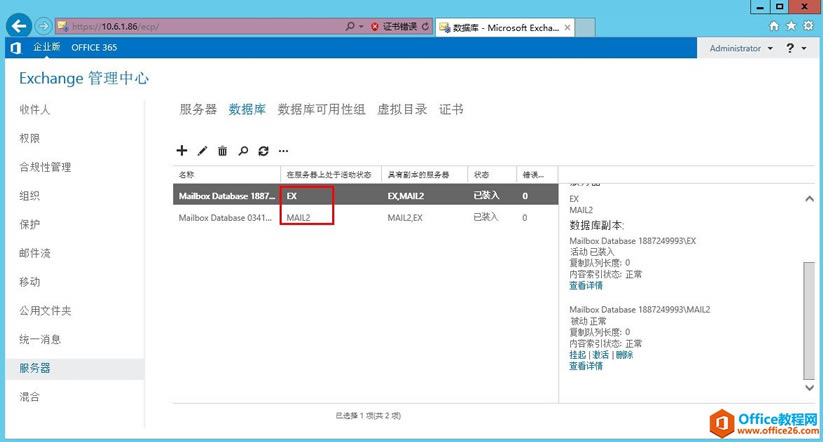Screen dimensions: 823x442
Task: Click the details pane scroll-down arrow
Action: (x=808, y=386)
